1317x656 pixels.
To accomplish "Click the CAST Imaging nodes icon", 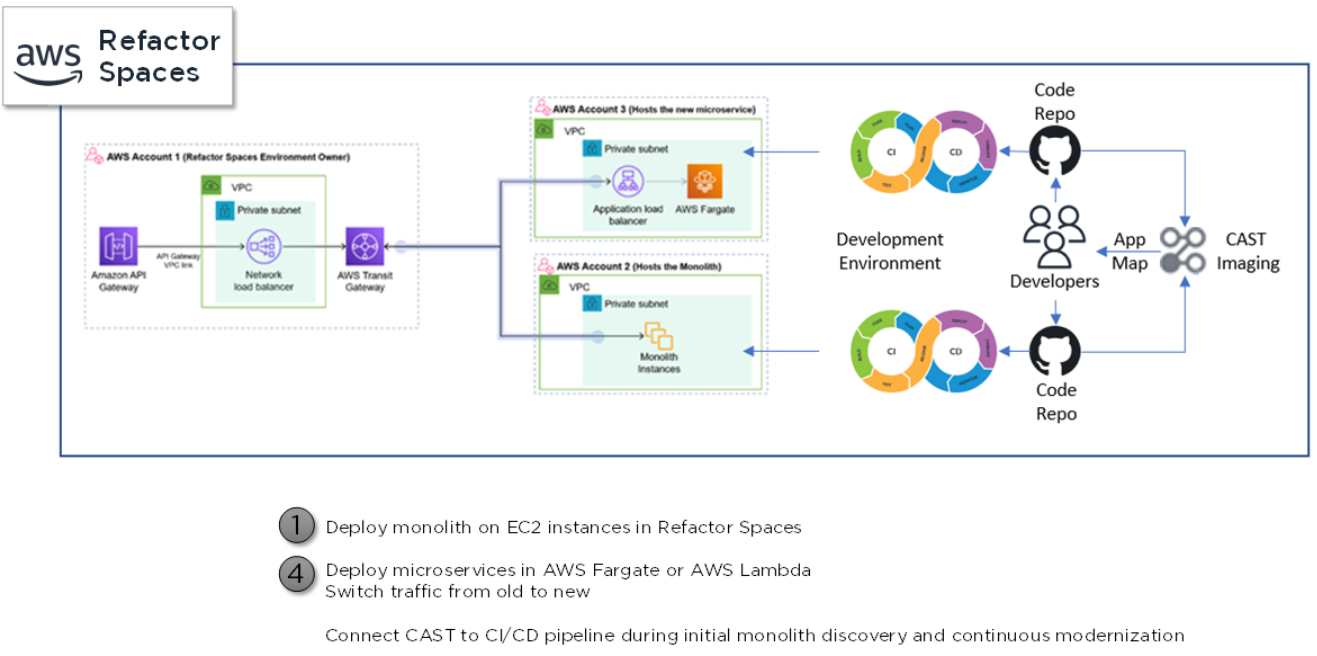I will pyautogui.click(x=1184, y=250).
